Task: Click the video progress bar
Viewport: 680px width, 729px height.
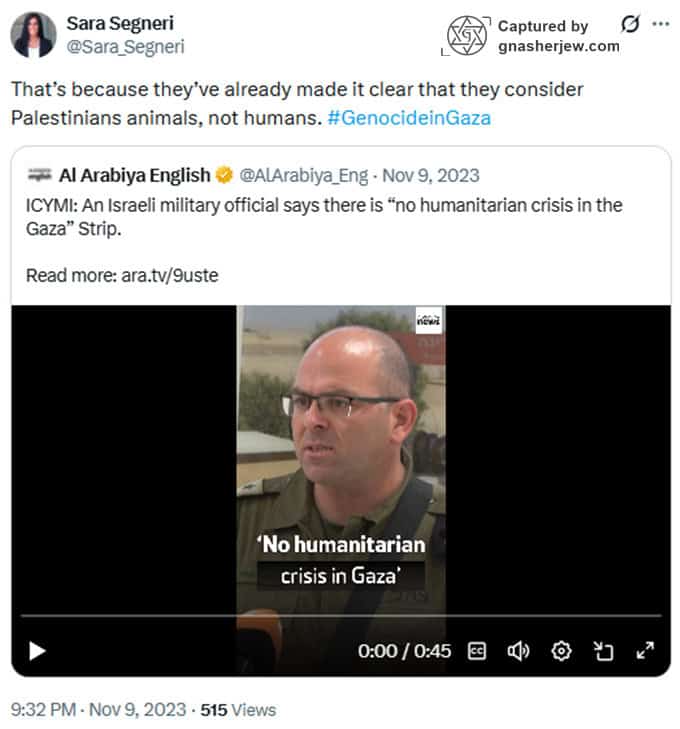Action: [341, 616]
